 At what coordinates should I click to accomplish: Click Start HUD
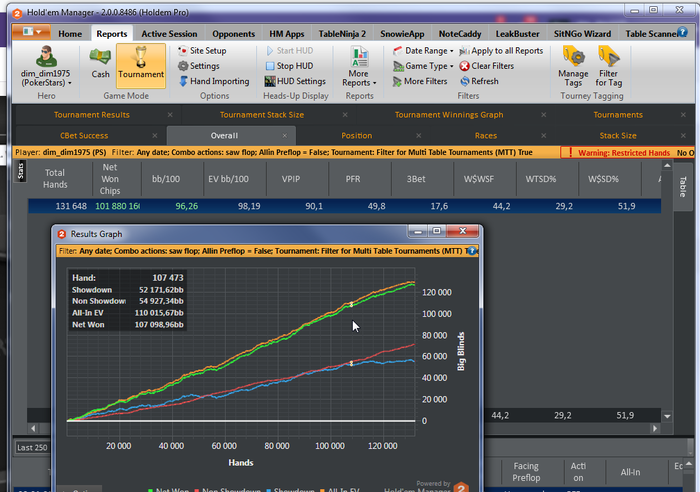tap(290, 50)
